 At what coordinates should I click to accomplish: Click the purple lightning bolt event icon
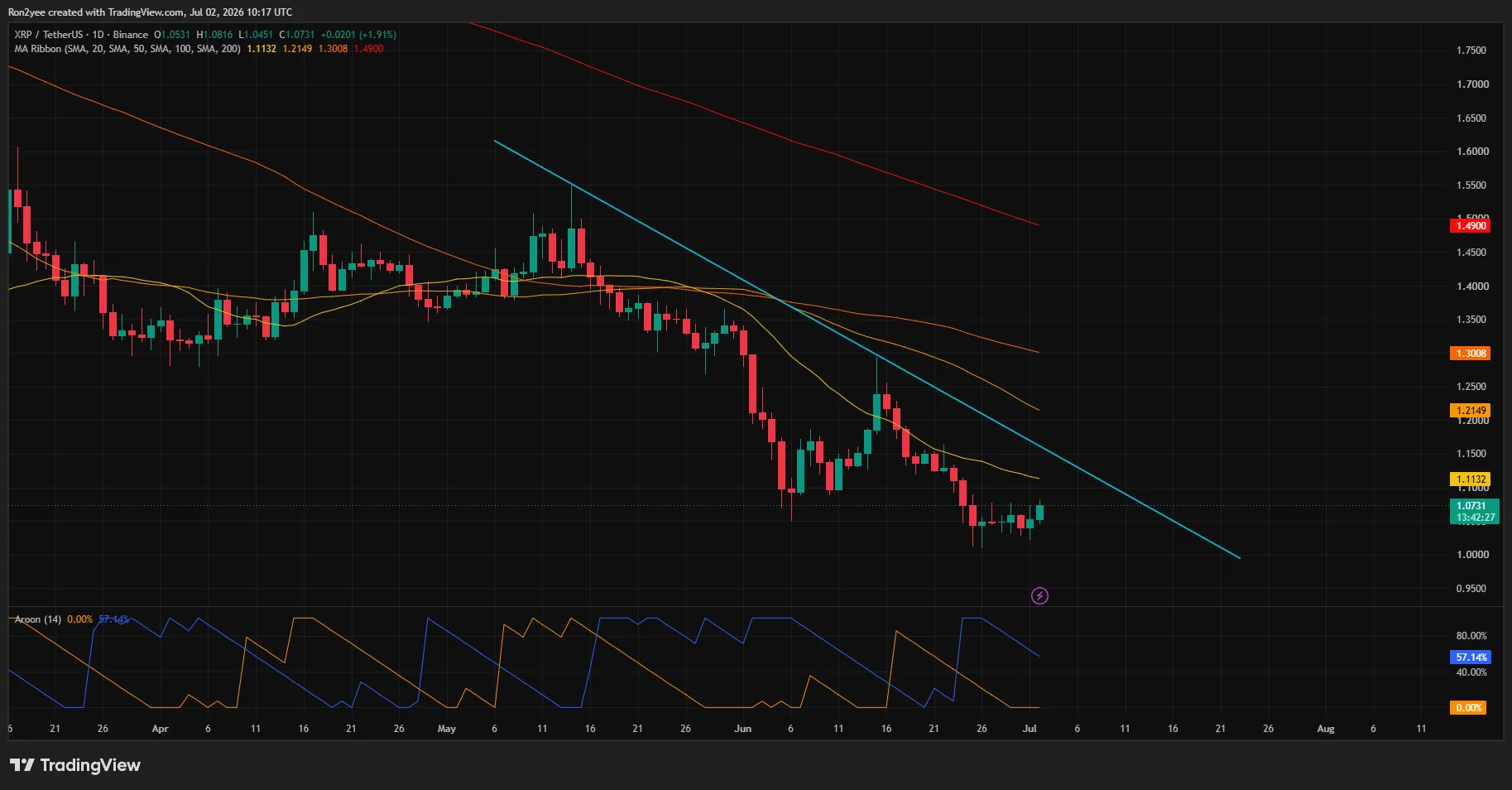(x=1039, y=595)
